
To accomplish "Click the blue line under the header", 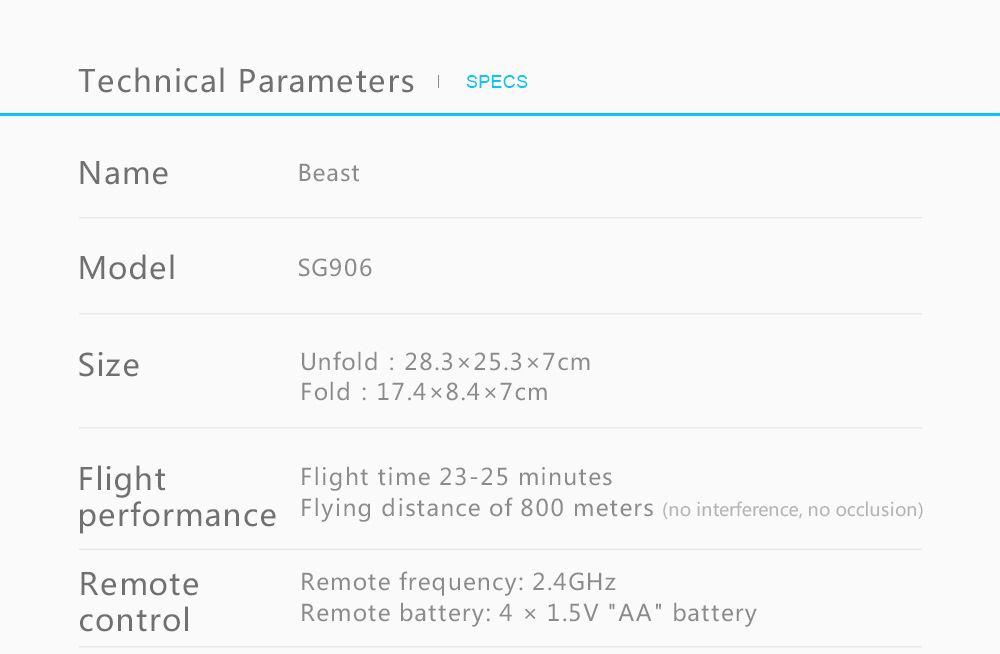I will click(x=500, y=114).
